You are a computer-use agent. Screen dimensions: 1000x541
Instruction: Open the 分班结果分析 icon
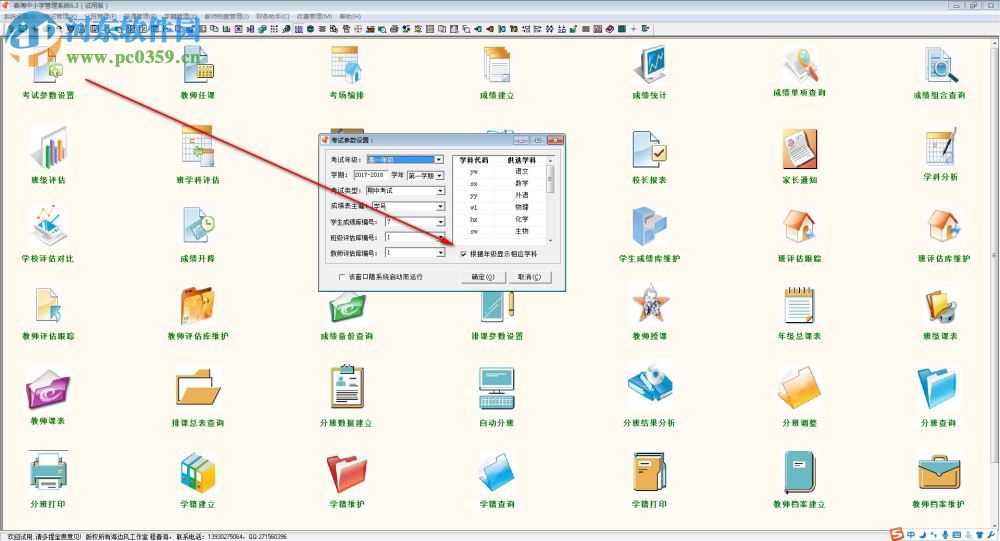pos(649,385)
